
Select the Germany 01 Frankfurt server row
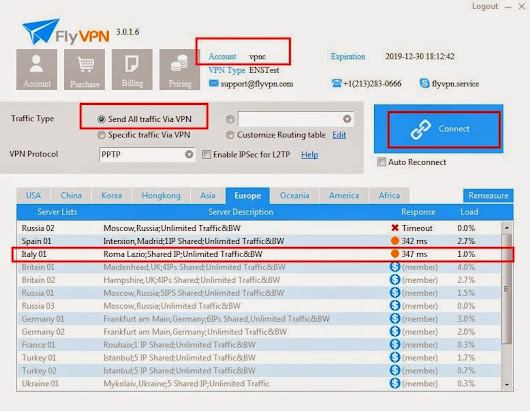(x=259, y=319)
